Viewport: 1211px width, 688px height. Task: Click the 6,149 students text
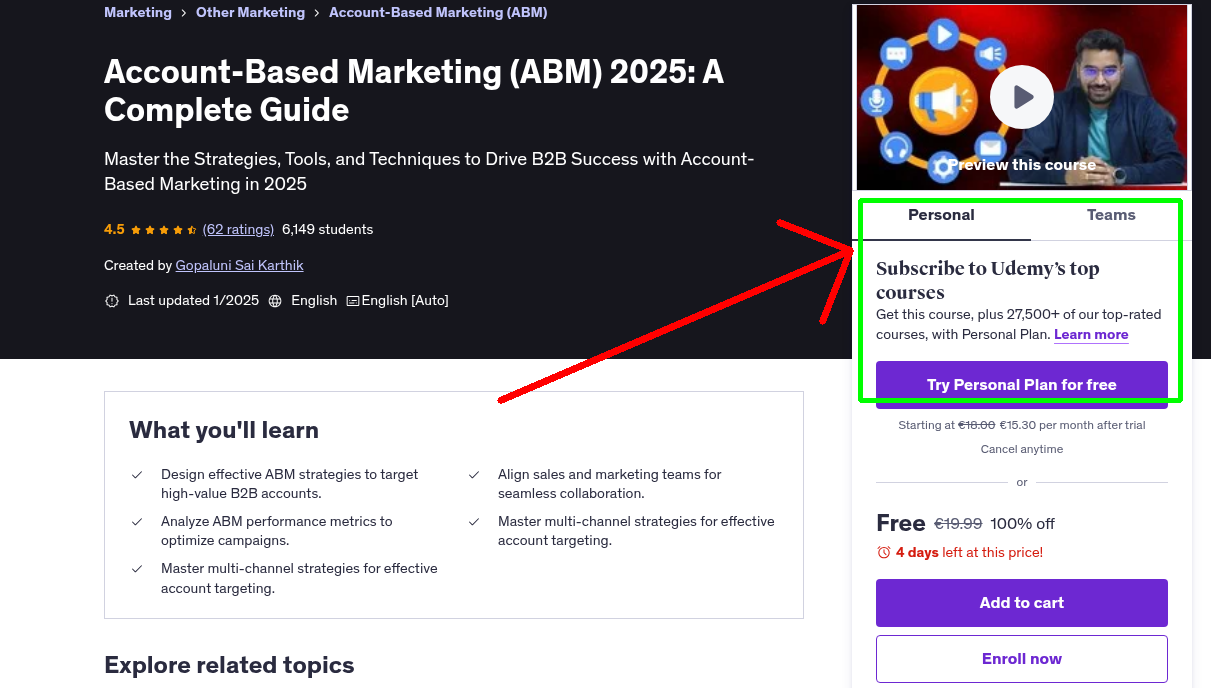click(327, 229)
